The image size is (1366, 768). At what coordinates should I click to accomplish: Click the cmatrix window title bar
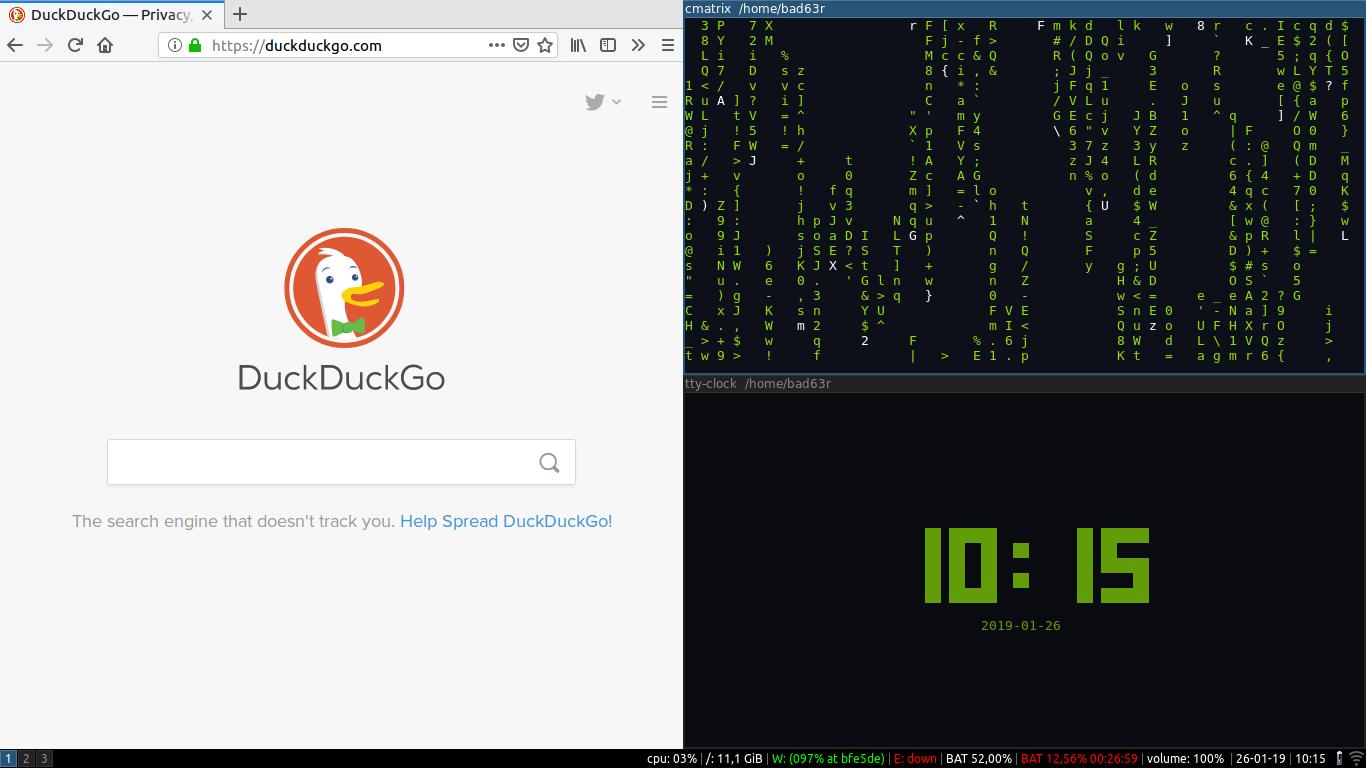pos(1025,8)
